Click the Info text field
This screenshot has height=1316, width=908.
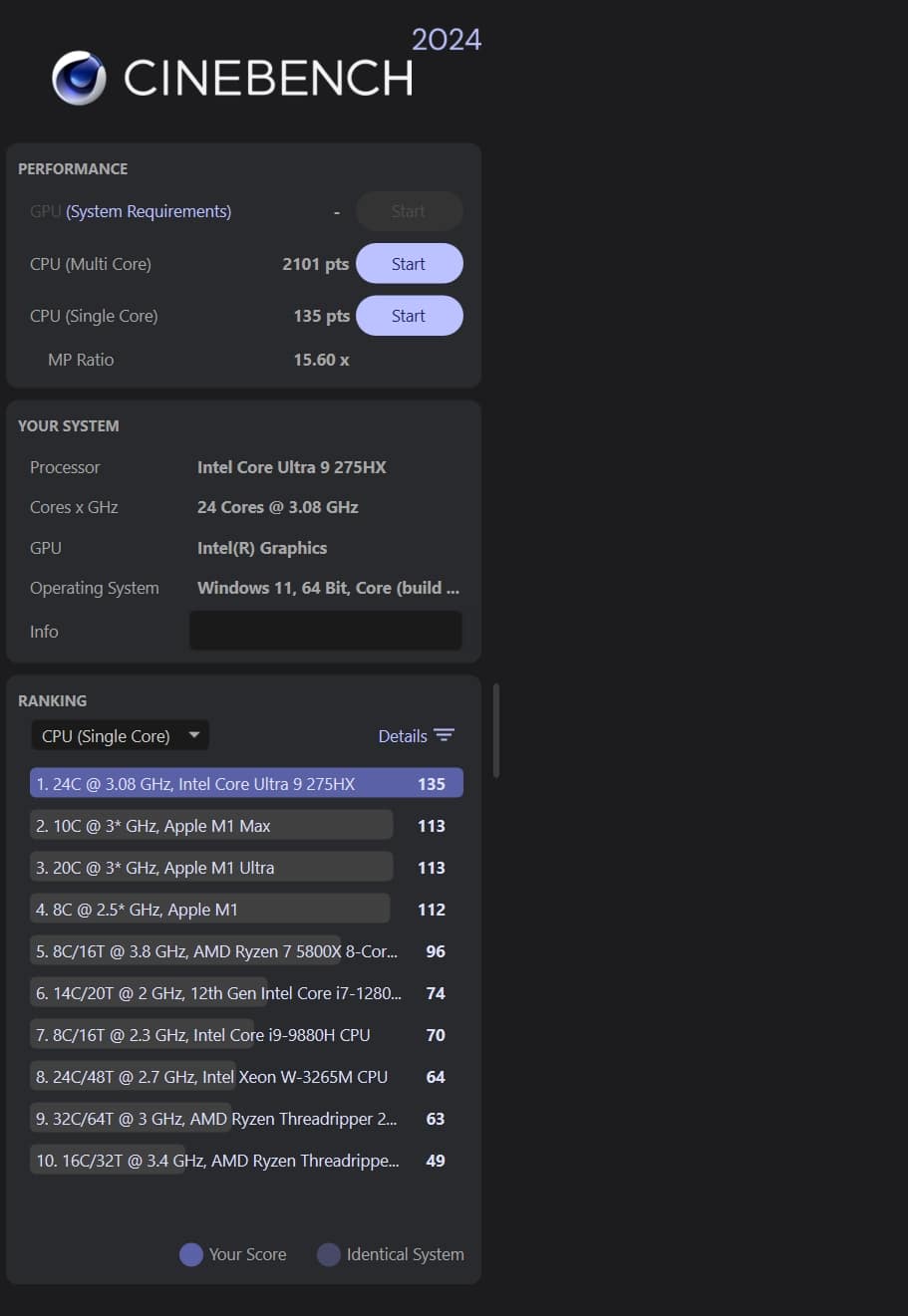325,631
